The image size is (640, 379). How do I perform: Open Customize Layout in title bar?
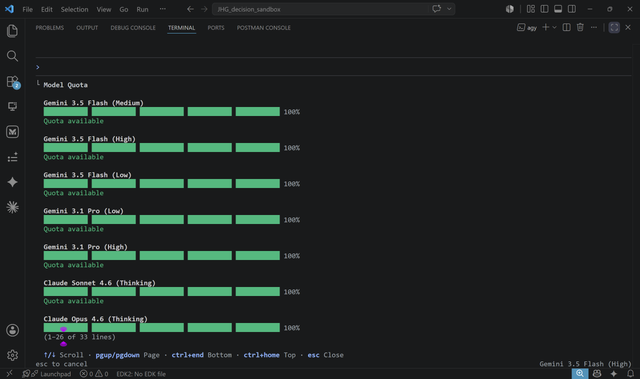(531, 9)
